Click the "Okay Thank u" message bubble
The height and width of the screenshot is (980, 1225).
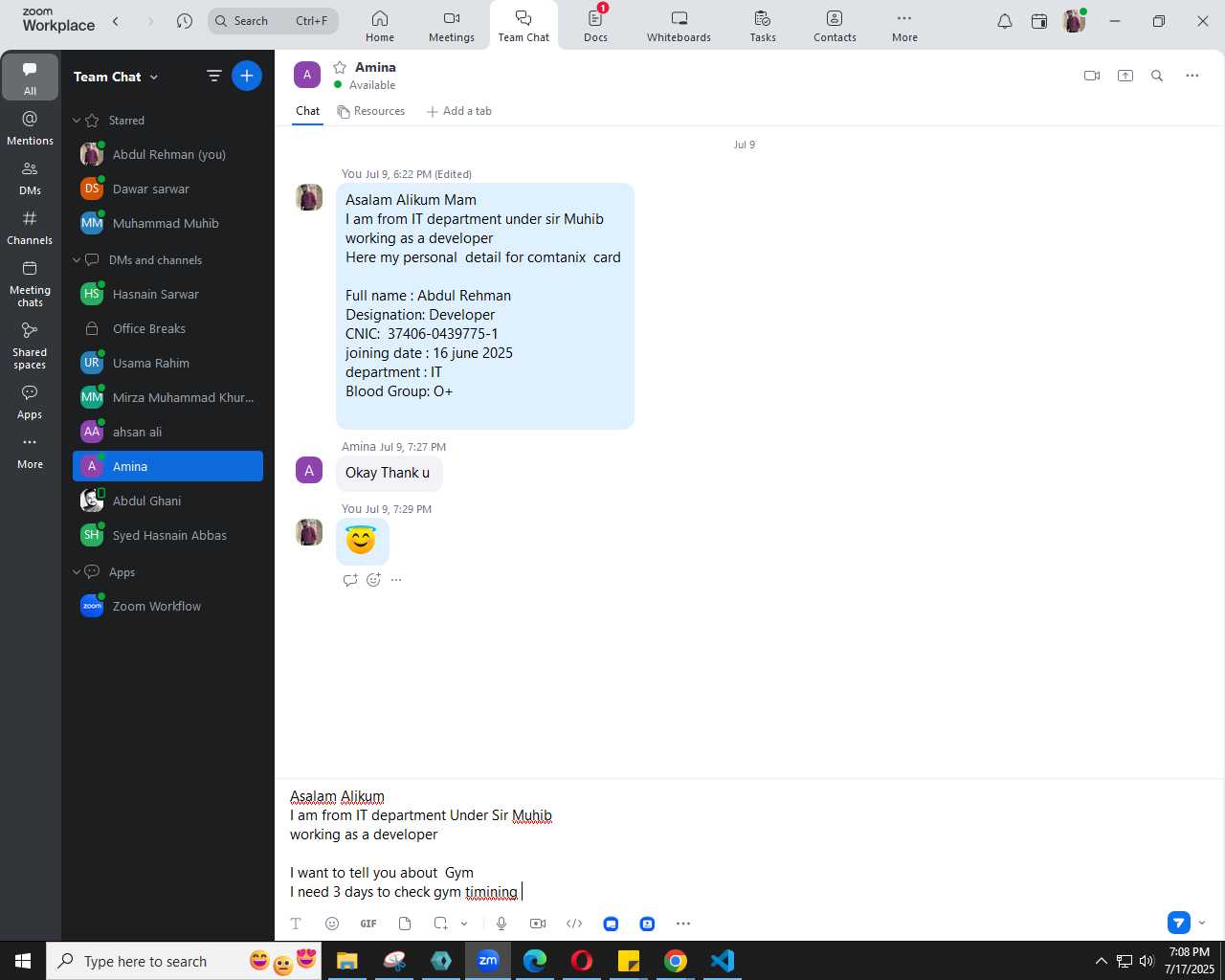point(388,473)
